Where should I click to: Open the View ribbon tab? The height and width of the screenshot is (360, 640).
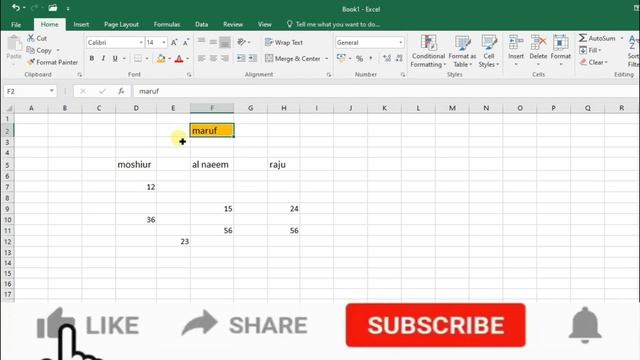[x=264, y=24]
